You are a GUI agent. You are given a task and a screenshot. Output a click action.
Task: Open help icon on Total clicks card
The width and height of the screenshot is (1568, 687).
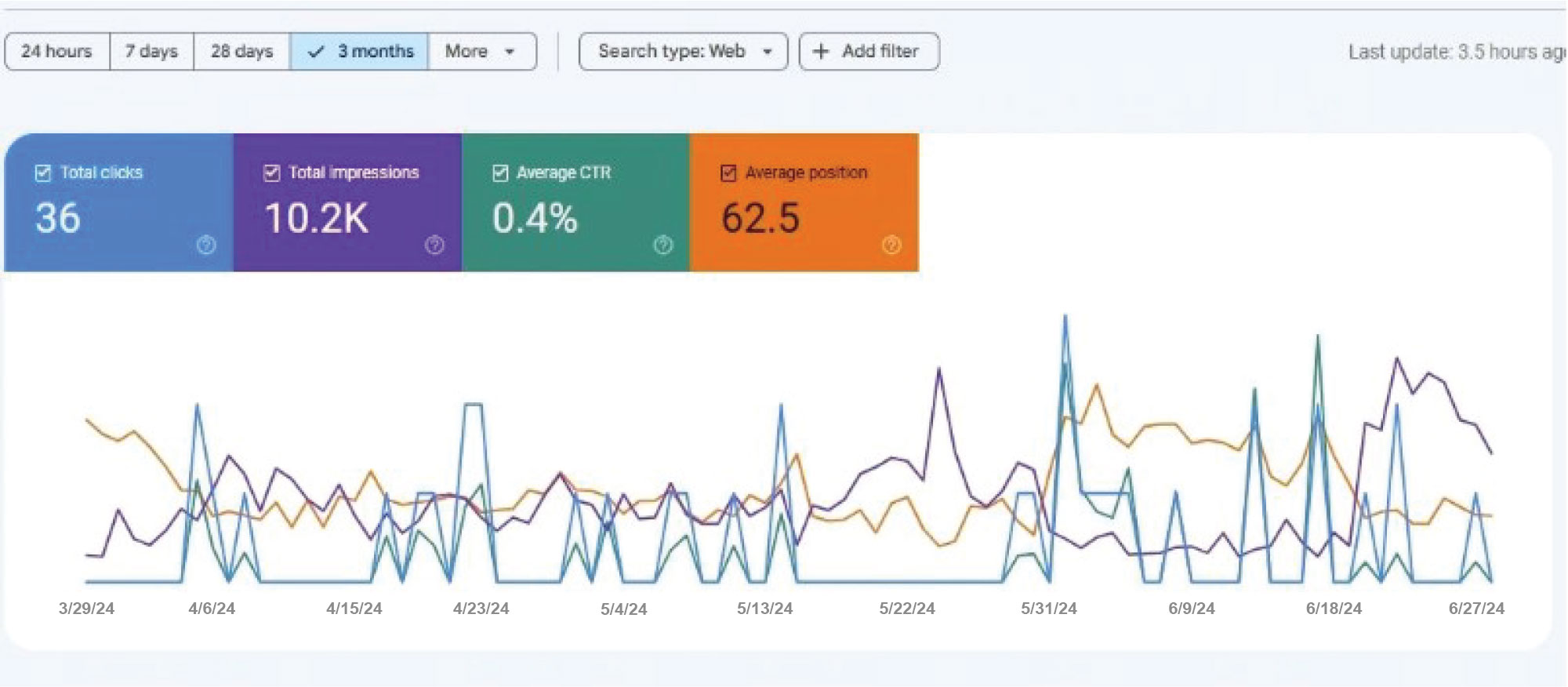(206, 245)
